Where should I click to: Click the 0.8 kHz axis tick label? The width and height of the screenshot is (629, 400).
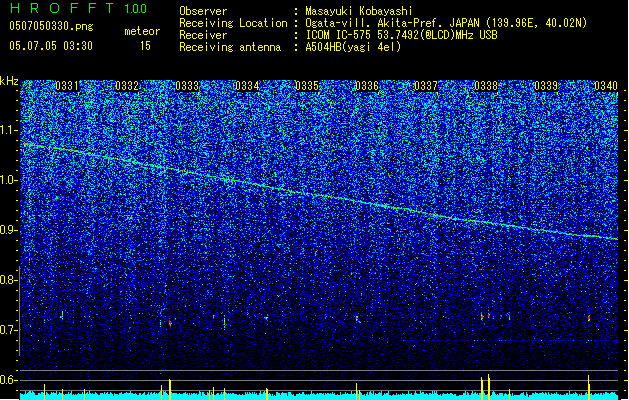pyautogui.click(x=8, y=280)
